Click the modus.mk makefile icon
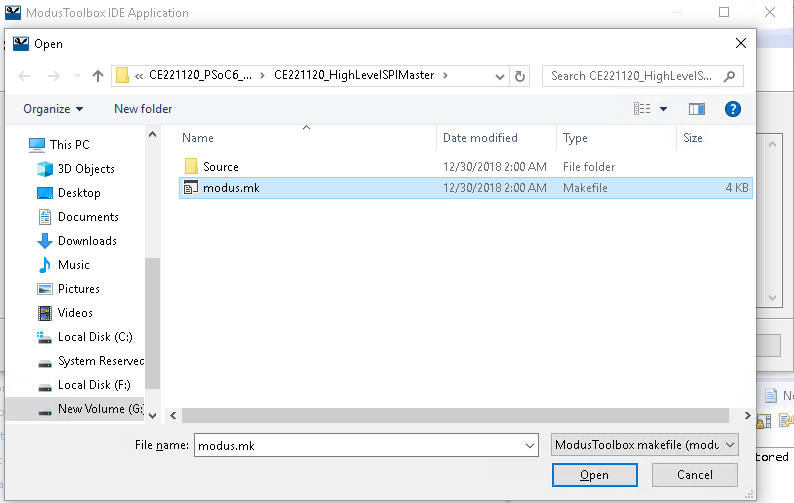 click(190, 188)
